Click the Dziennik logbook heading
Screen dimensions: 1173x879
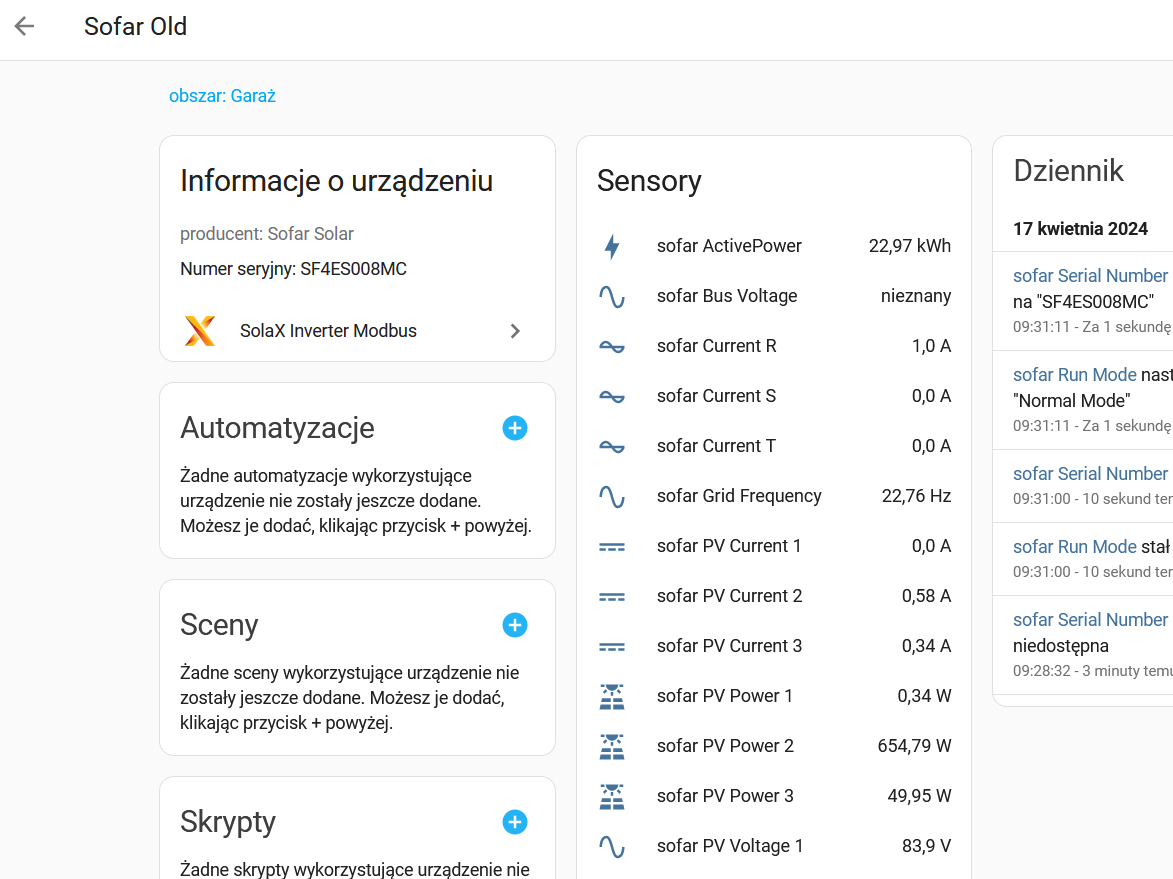(x=1068, y=171)
